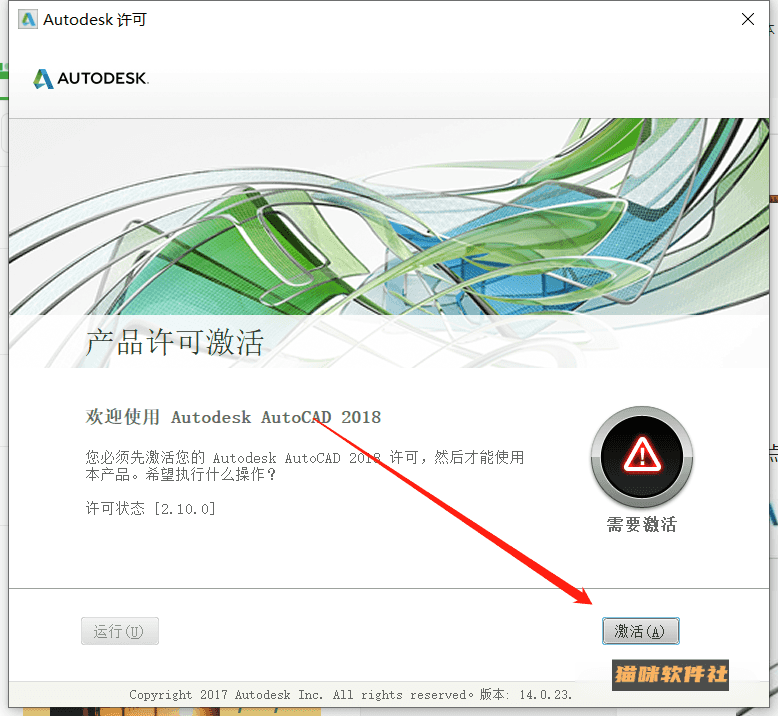Screen dimensions: 778x716
Task: Click the Copyright 2017 Autodesk Inc. footer text
Action: pos(350,694)
